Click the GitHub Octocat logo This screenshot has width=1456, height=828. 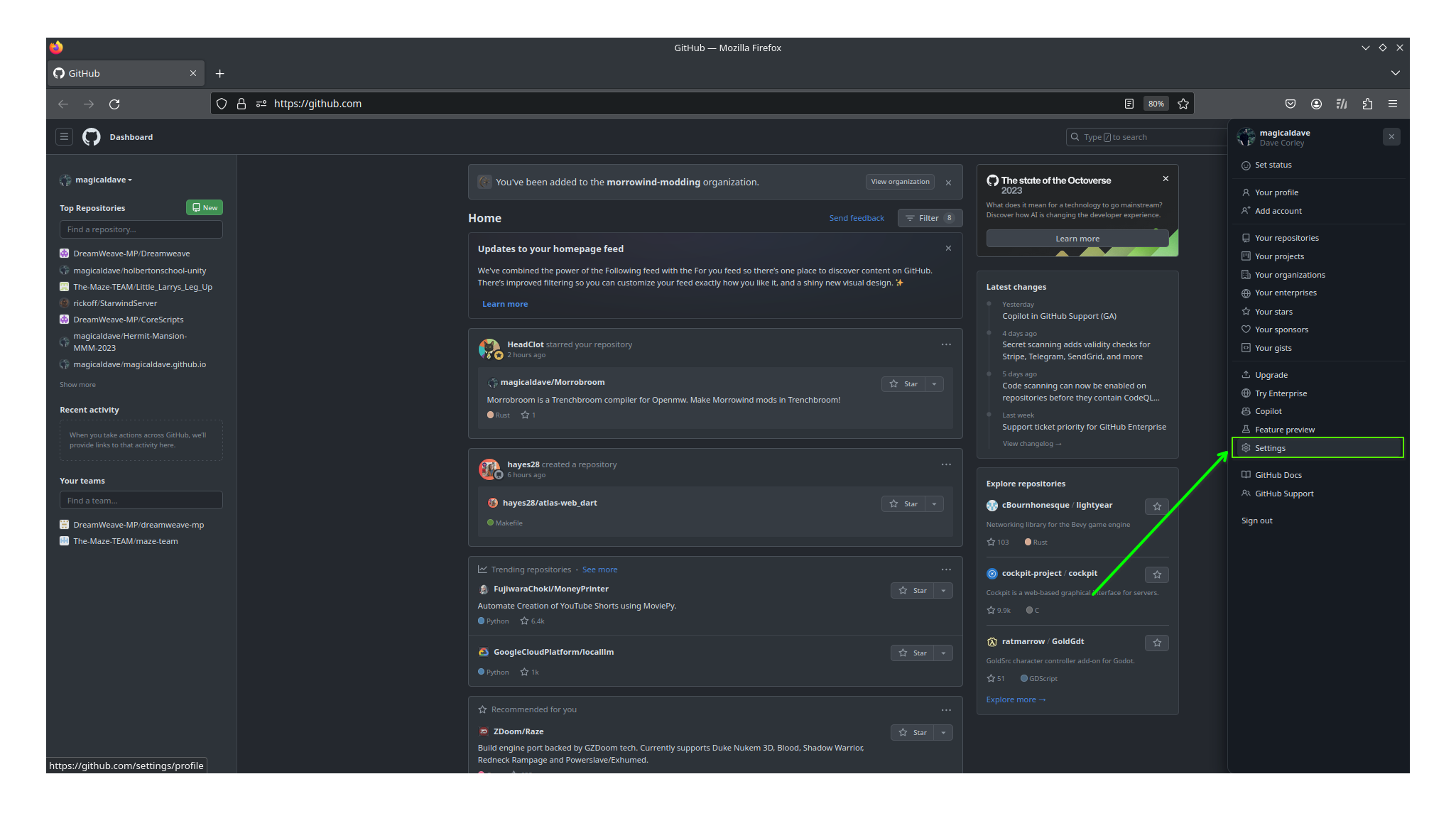pos(92,137)
